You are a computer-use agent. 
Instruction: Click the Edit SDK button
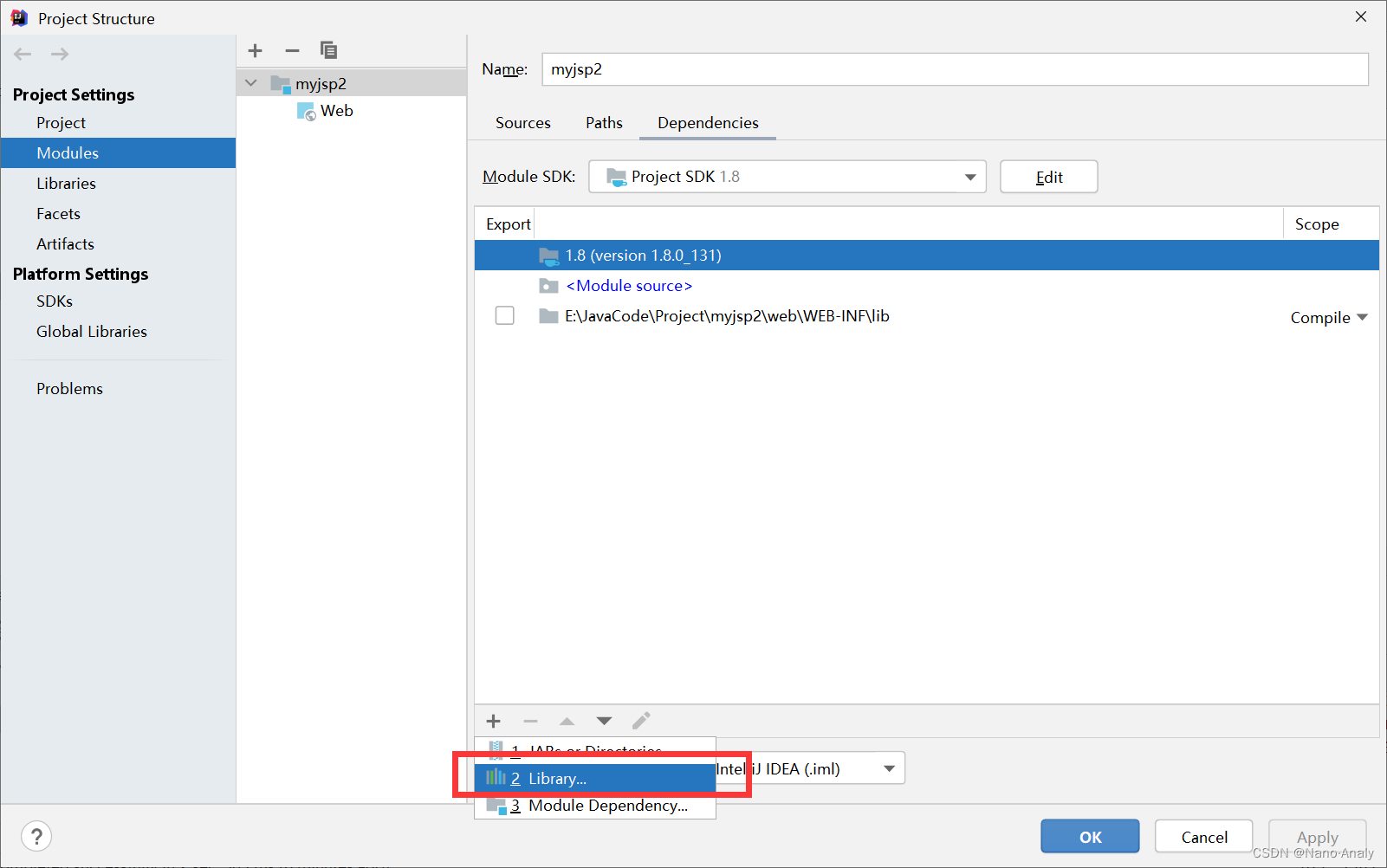pyautogui.click(x=1049, y=177)
